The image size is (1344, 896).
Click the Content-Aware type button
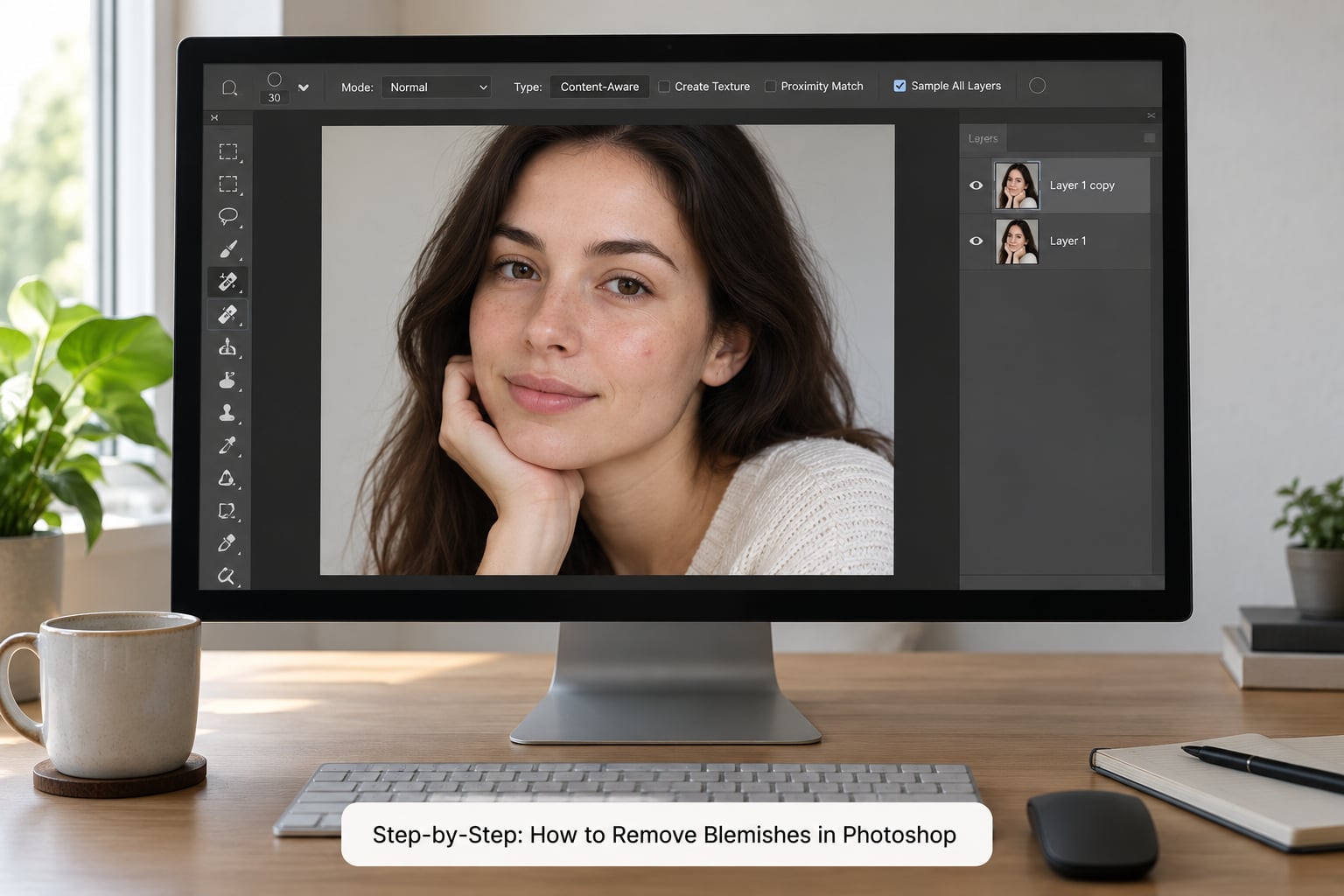point(599,87)
